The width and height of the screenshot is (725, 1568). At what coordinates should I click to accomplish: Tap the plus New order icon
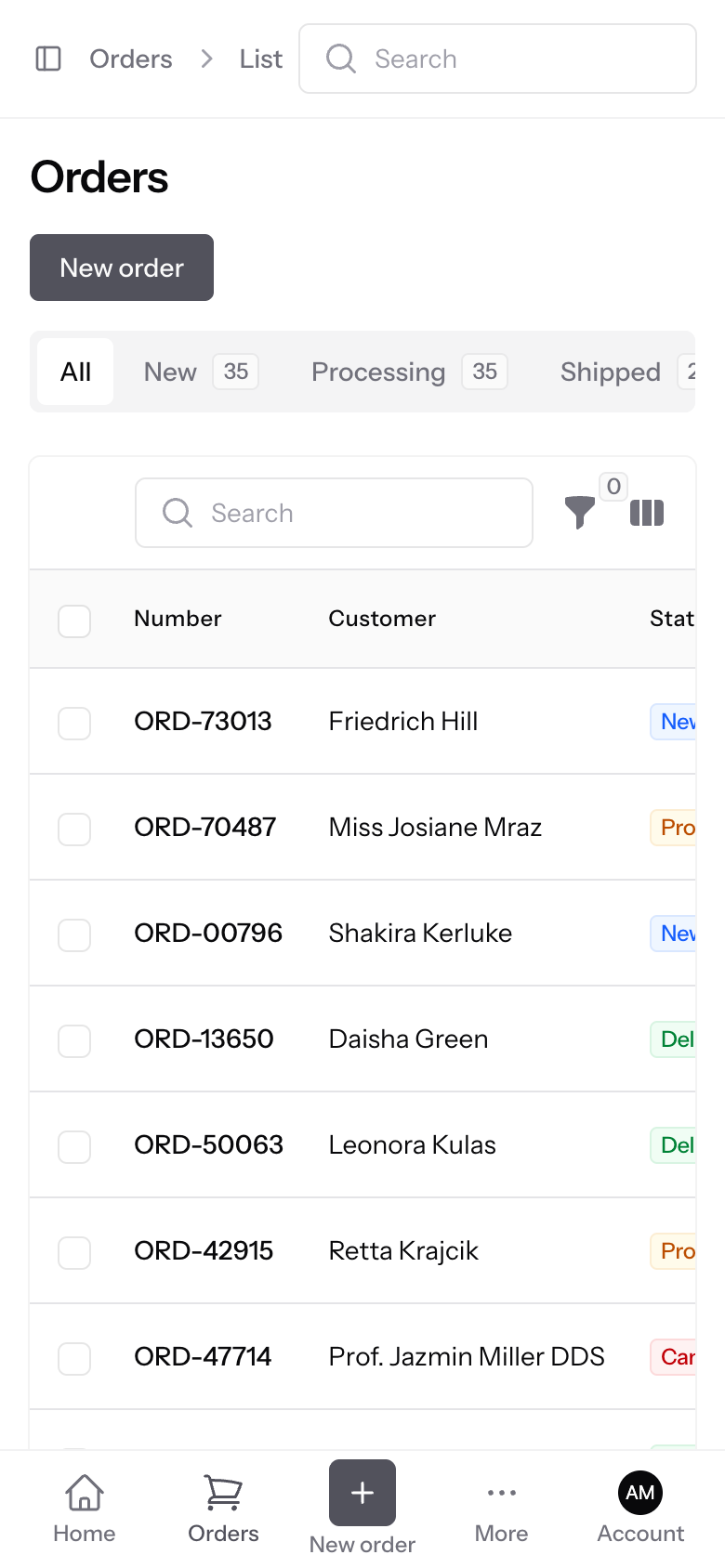362,1493
